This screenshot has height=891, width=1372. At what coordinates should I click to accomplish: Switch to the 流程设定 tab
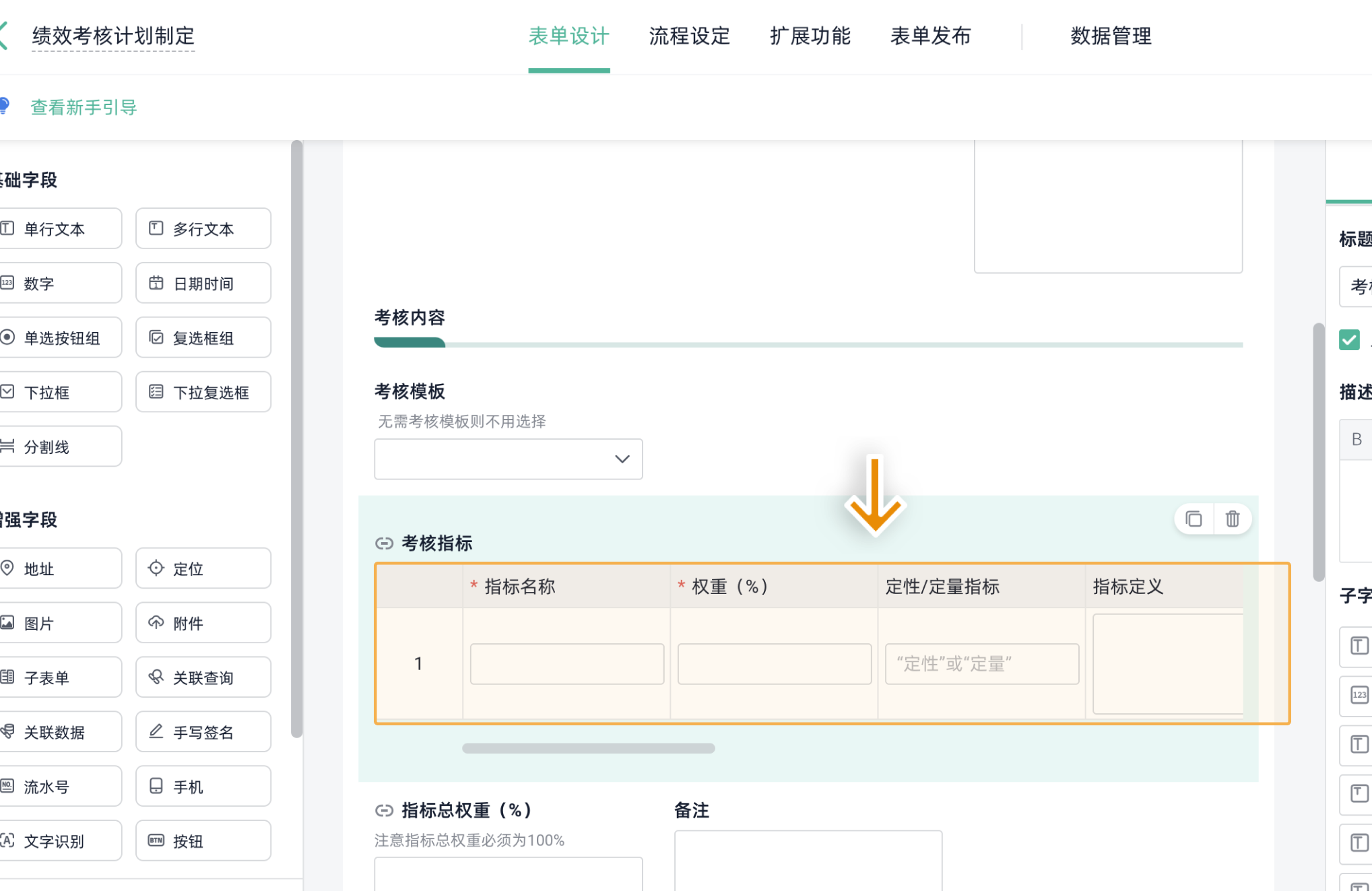click(689, 36)
